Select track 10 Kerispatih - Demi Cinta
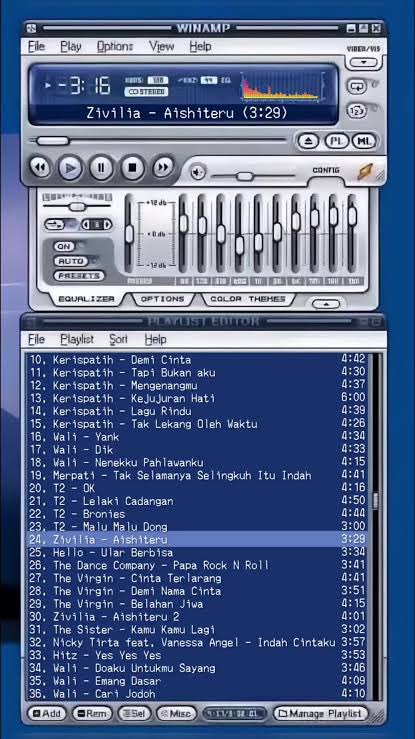The height and width of the screenshot is (739, 415). 196,360
